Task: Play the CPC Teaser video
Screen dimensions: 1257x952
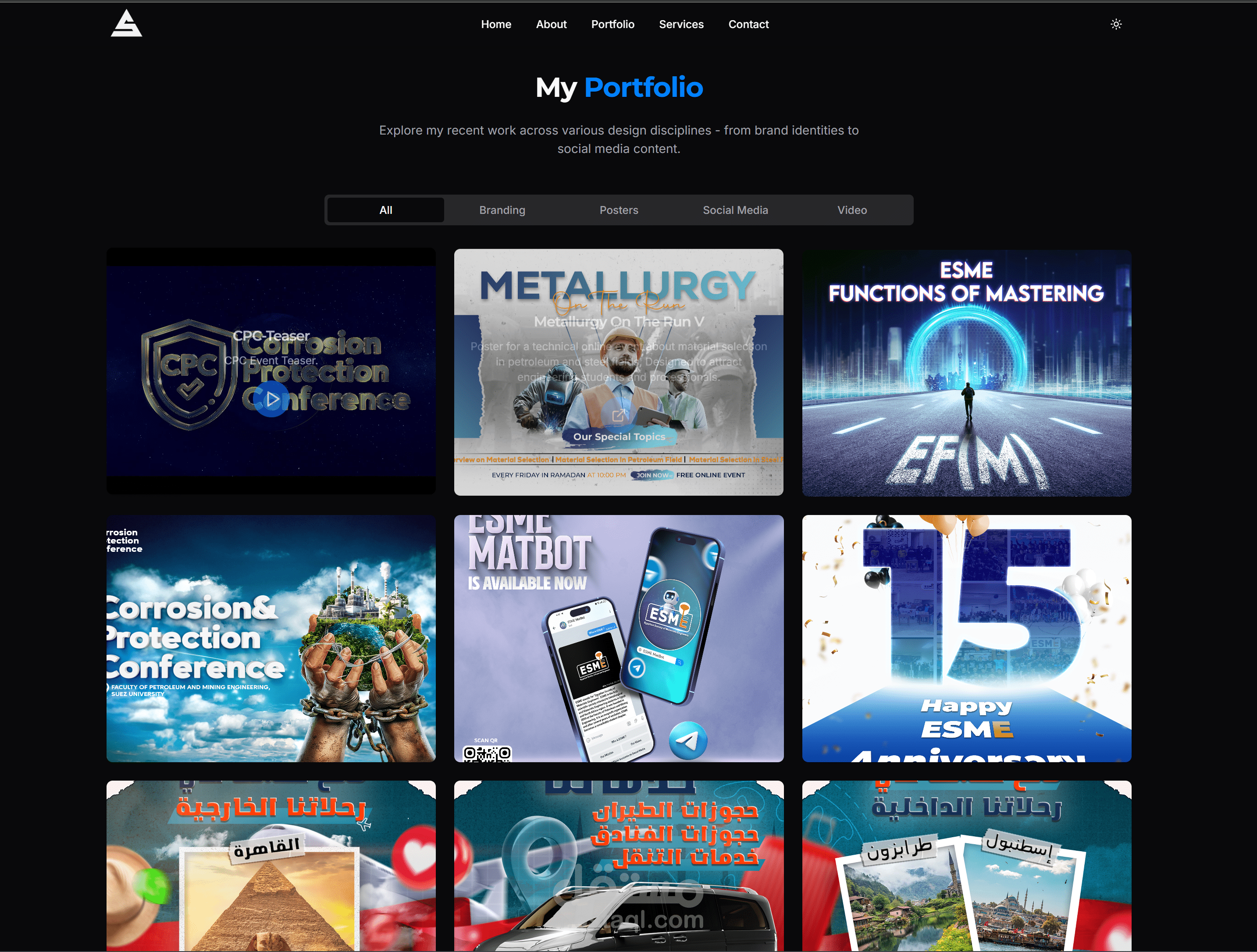Action: pos(272,399)
